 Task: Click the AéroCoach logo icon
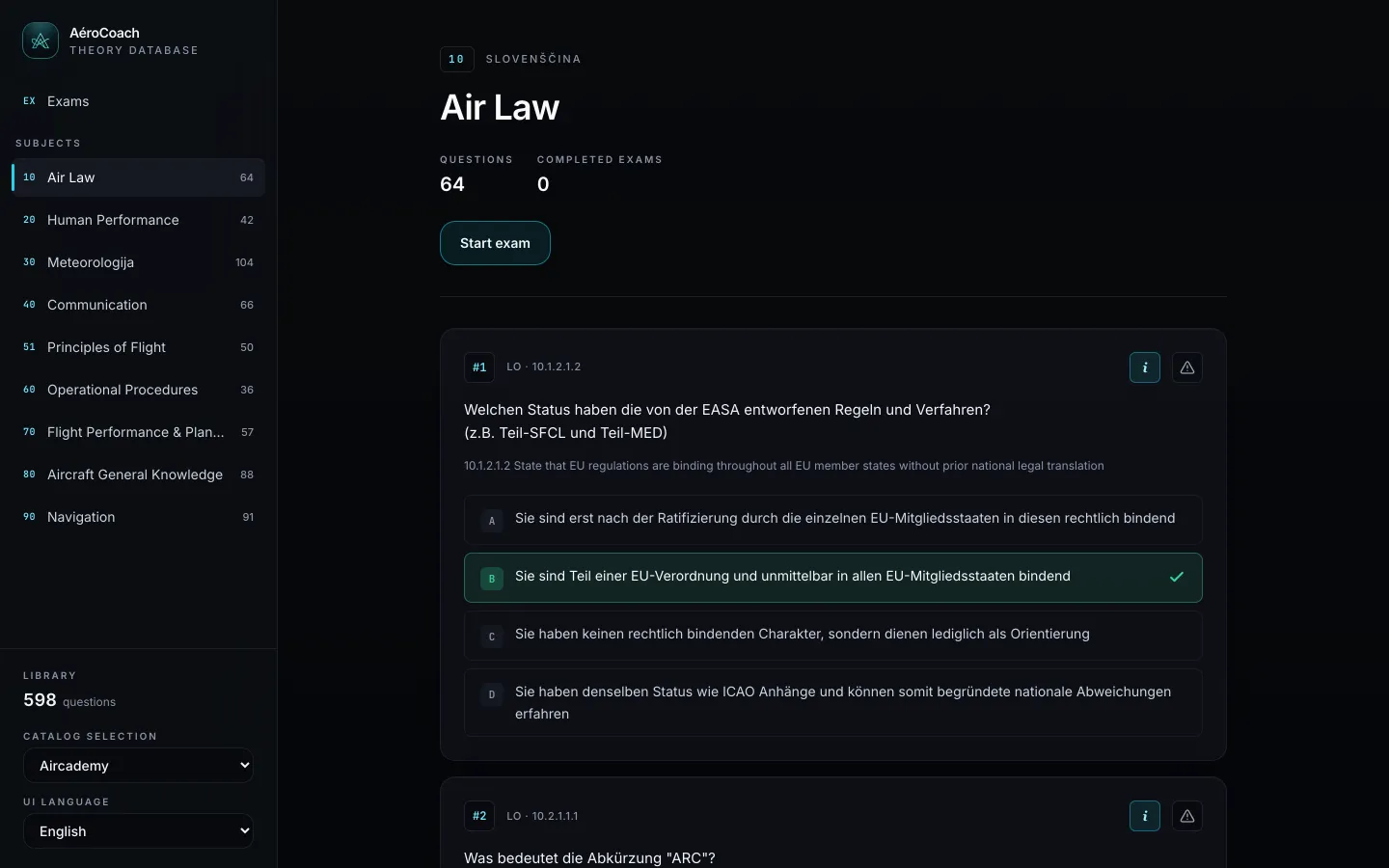[41, 41]
